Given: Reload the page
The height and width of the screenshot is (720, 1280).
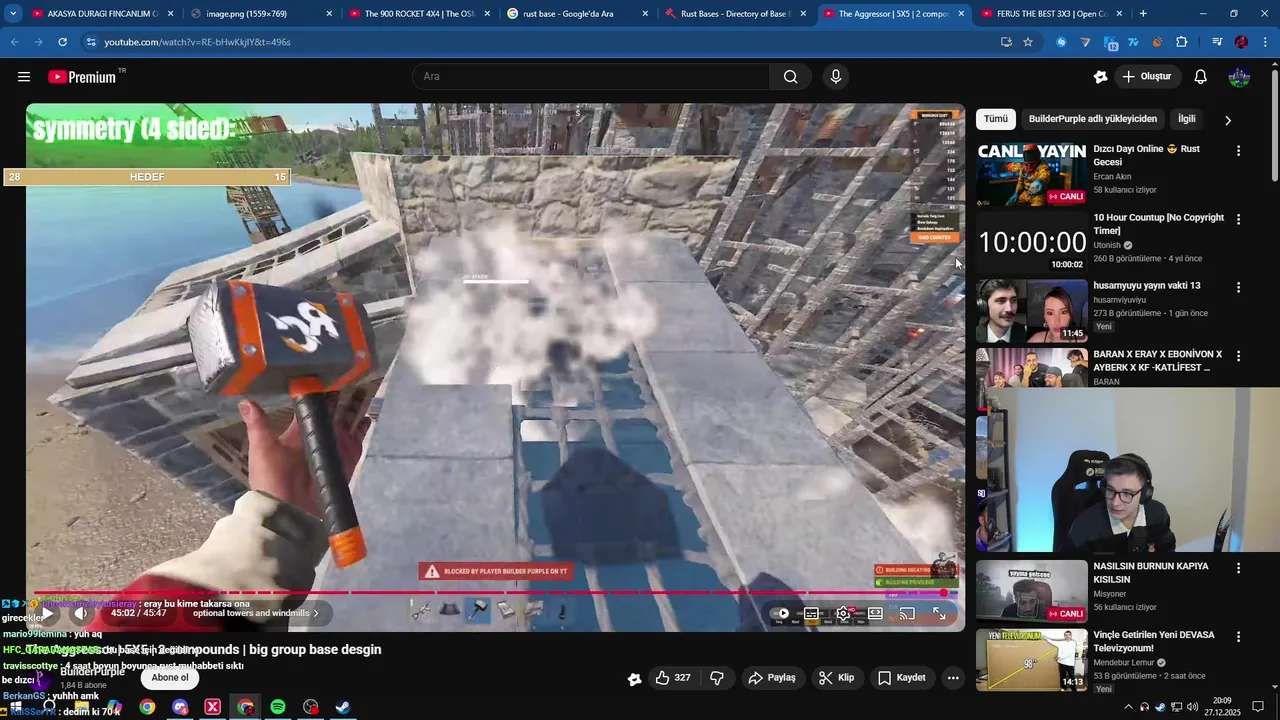Looking at the screenshot, I should coord(62,42).
